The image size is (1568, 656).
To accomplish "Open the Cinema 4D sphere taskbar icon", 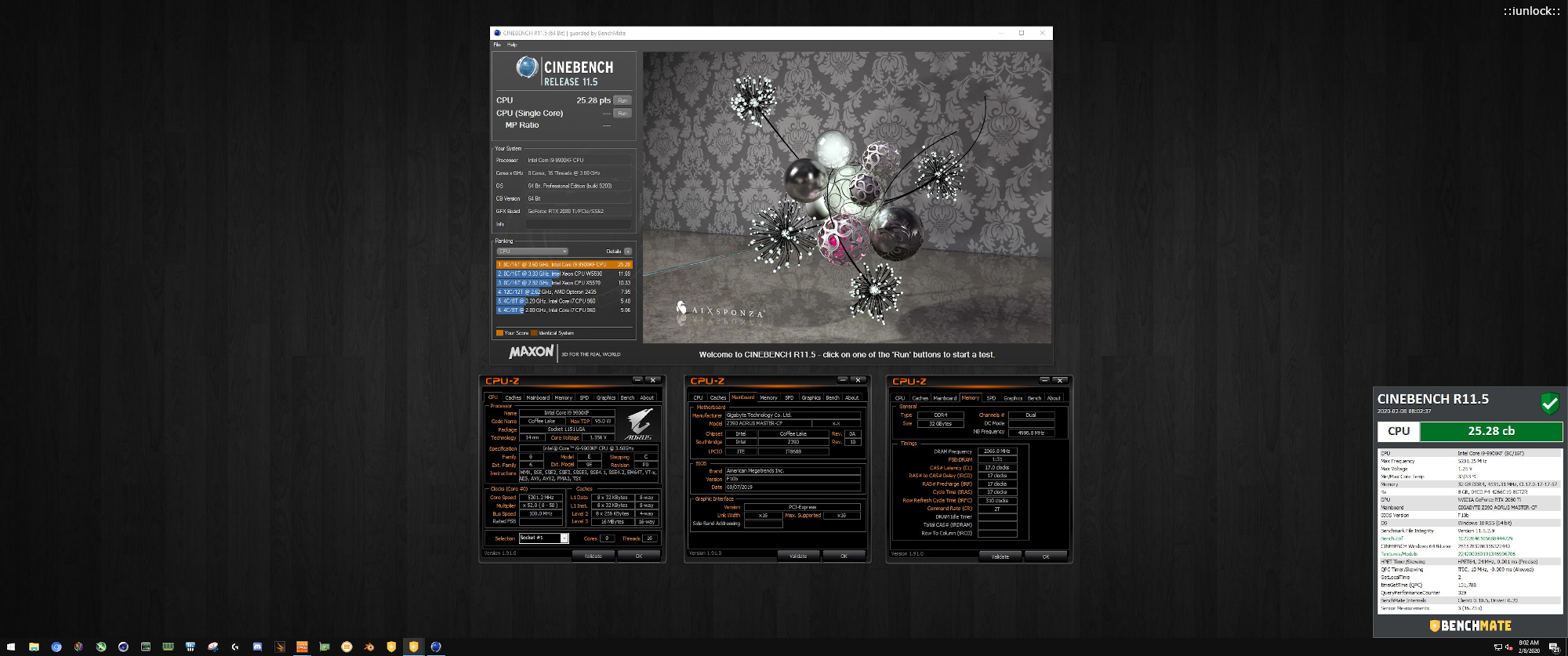I will pyautogui.click(x=123, y=647).
